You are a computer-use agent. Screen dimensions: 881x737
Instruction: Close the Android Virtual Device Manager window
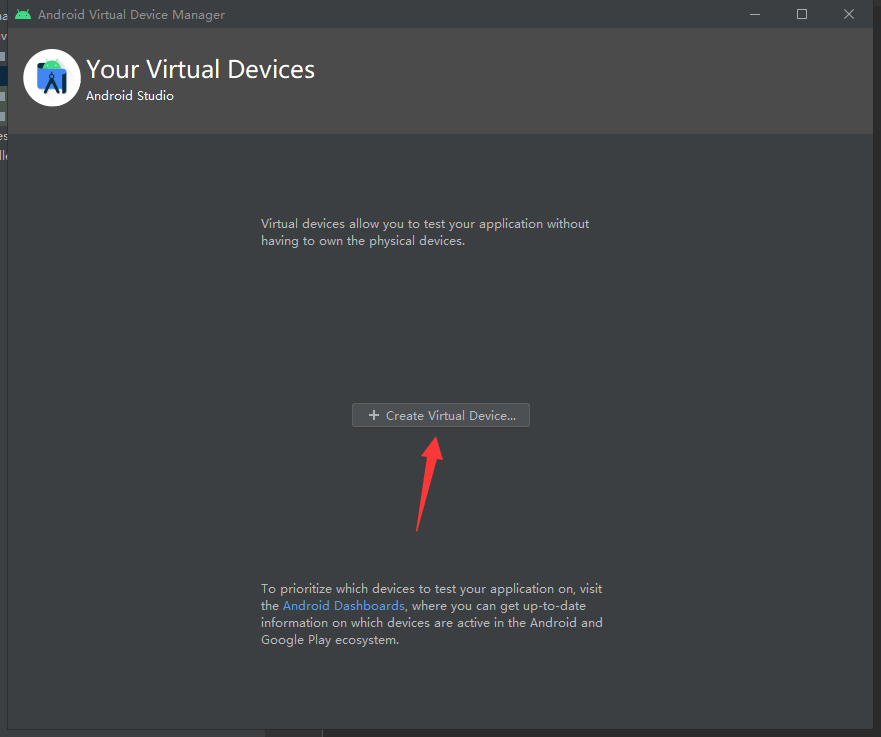click(x=848, y=15)
